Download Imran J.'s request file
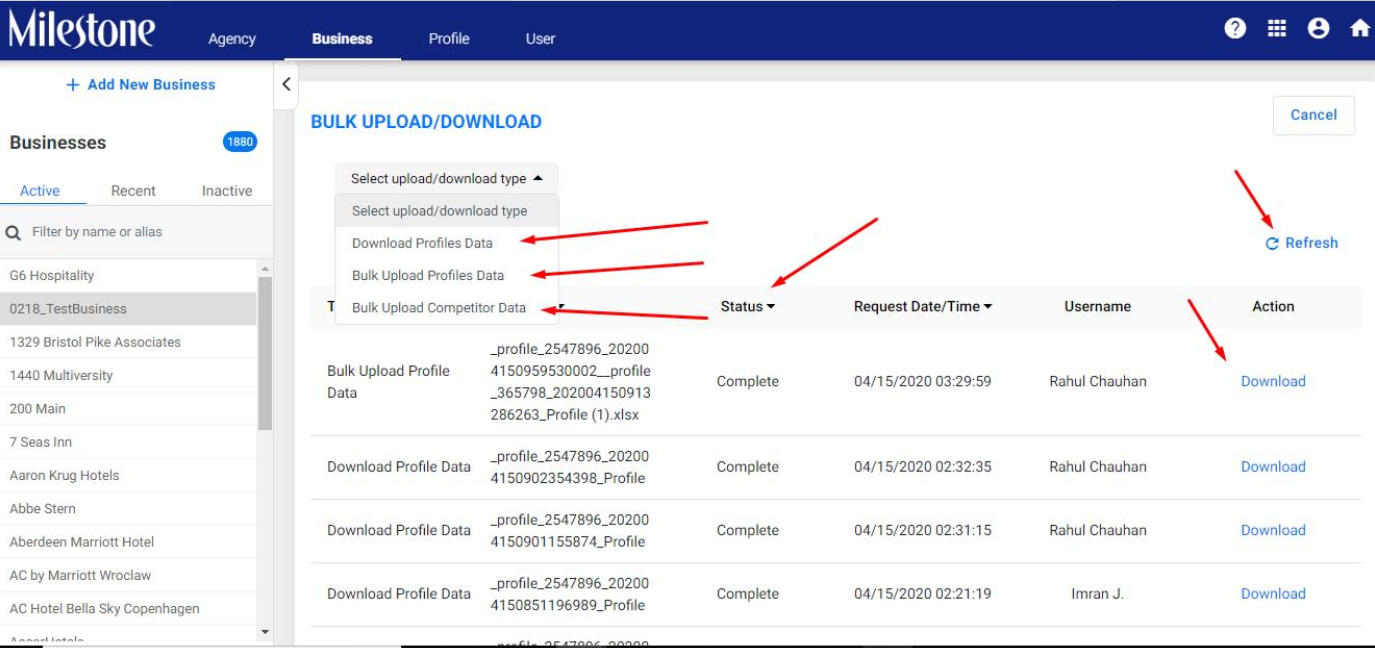 (x=1273, y=593)
